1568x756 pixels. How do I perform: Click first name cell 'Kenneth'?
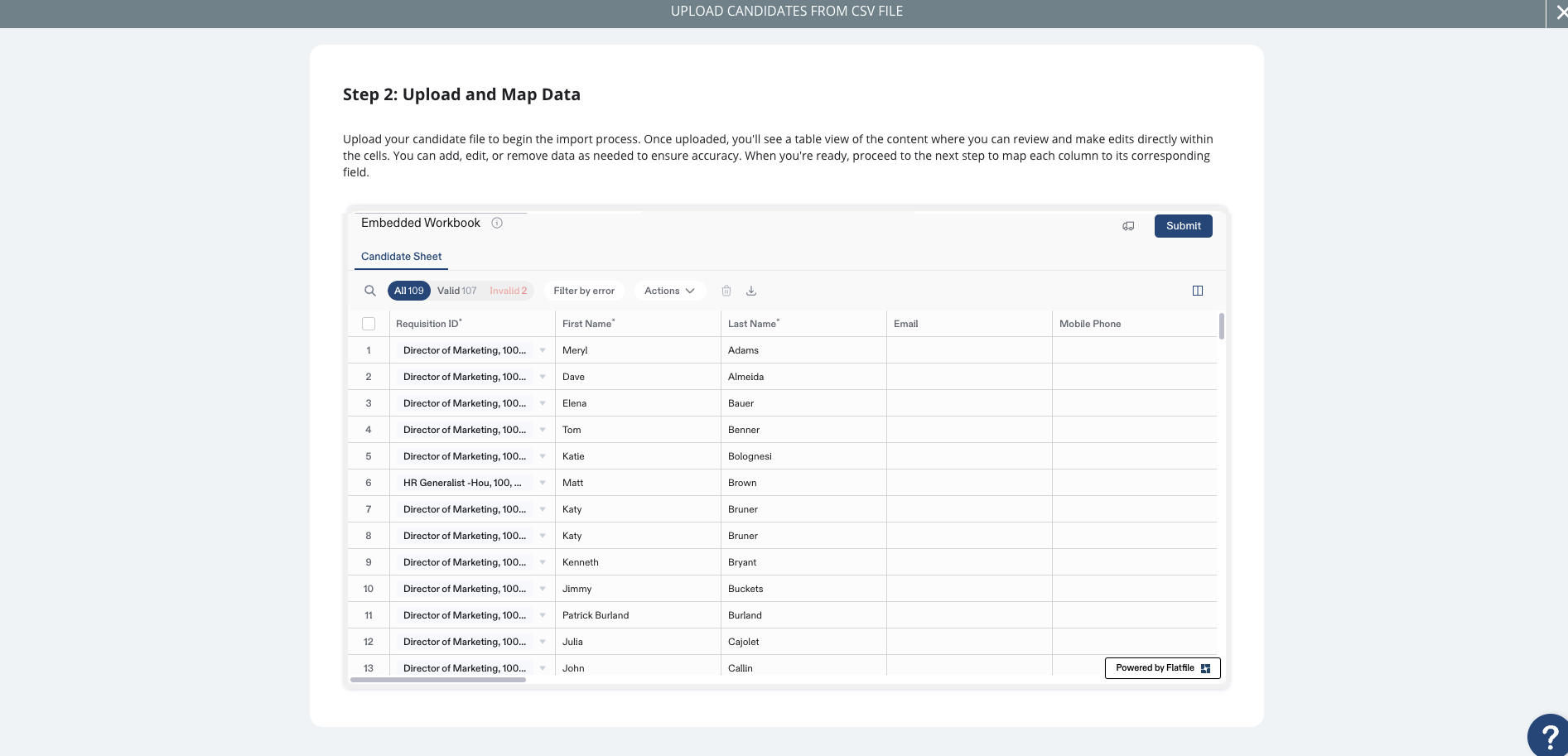(638, 562)
